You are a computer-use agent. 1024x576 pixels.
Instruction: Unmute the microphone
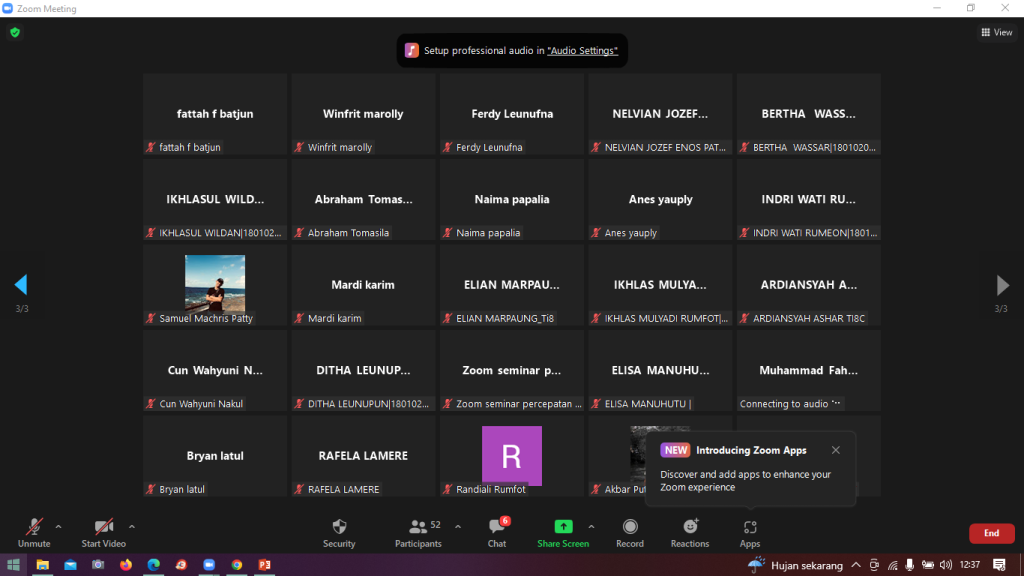click(34, 532)
